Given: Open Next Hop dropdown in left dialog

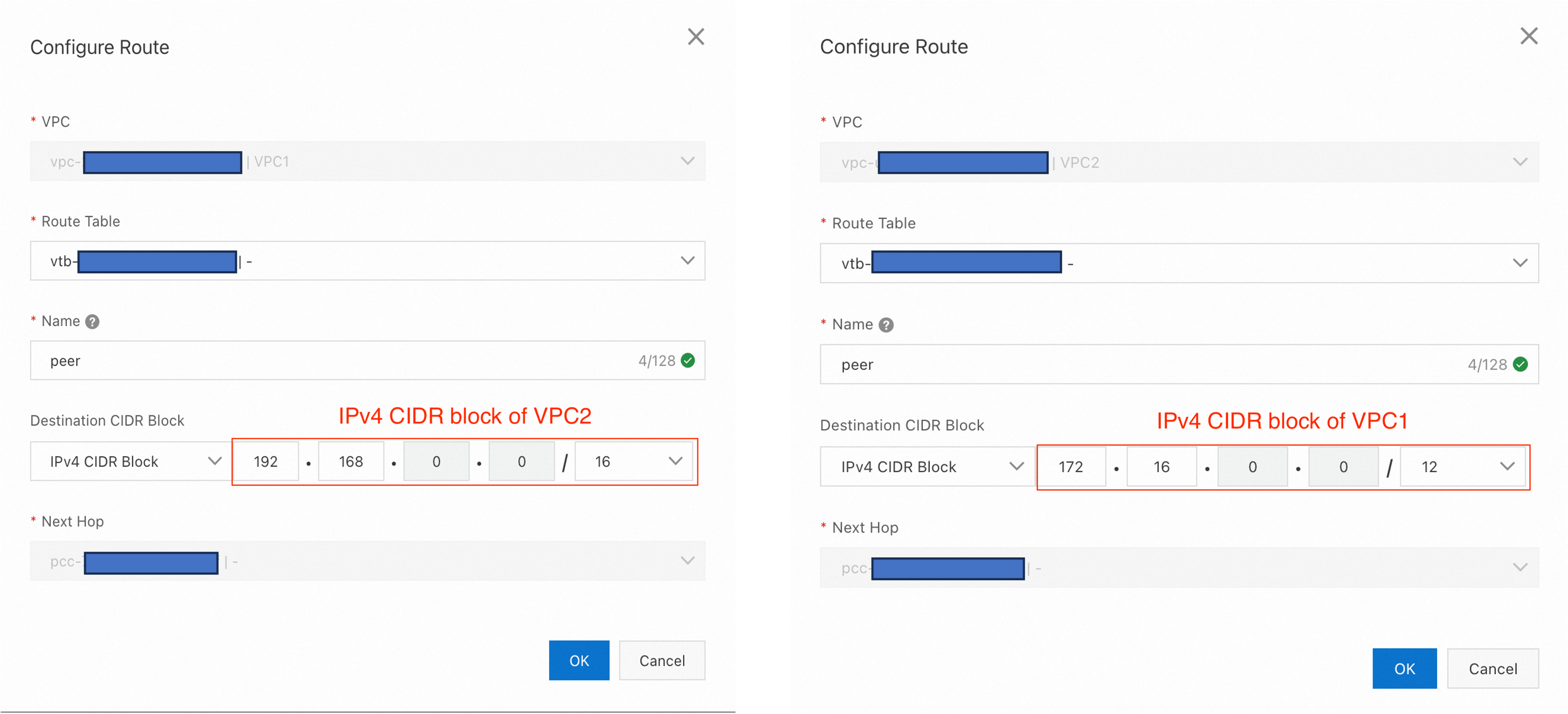Looking at the screenshot, I should point(368,561).
